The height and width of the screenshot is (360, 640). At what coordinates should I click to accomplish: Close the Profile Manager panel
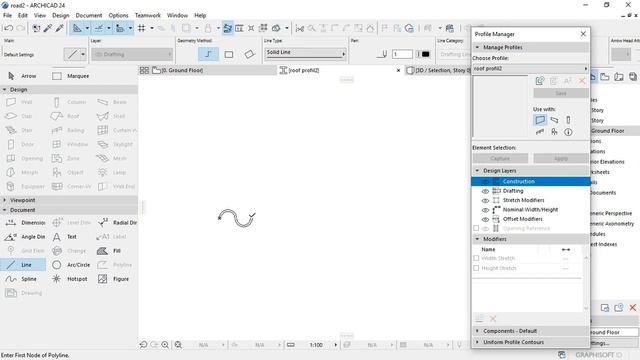[583, 34]
